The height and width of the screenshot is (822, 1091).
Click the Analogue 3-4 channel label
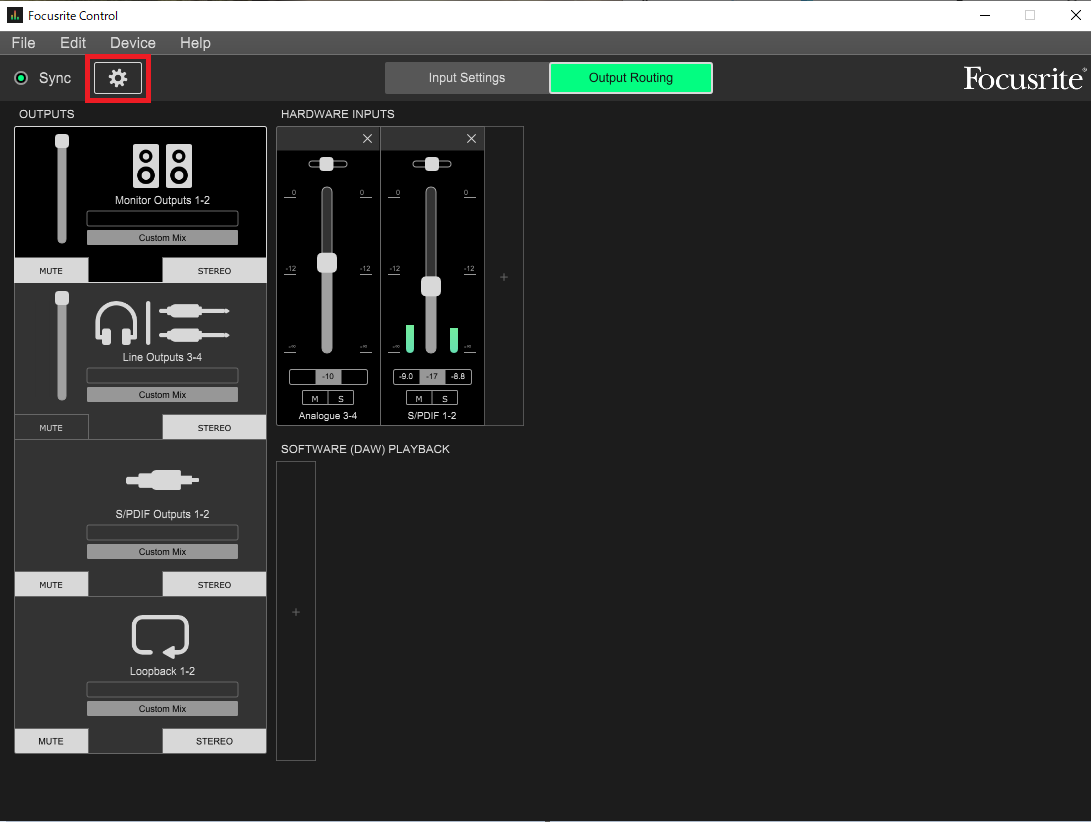(328, 416)
